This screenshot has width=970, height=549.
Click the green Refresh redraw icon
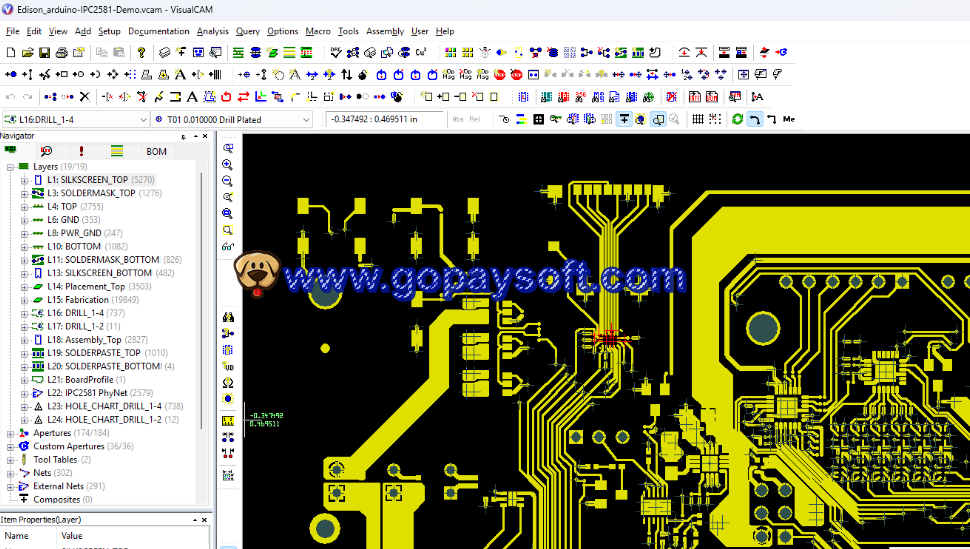737,119
